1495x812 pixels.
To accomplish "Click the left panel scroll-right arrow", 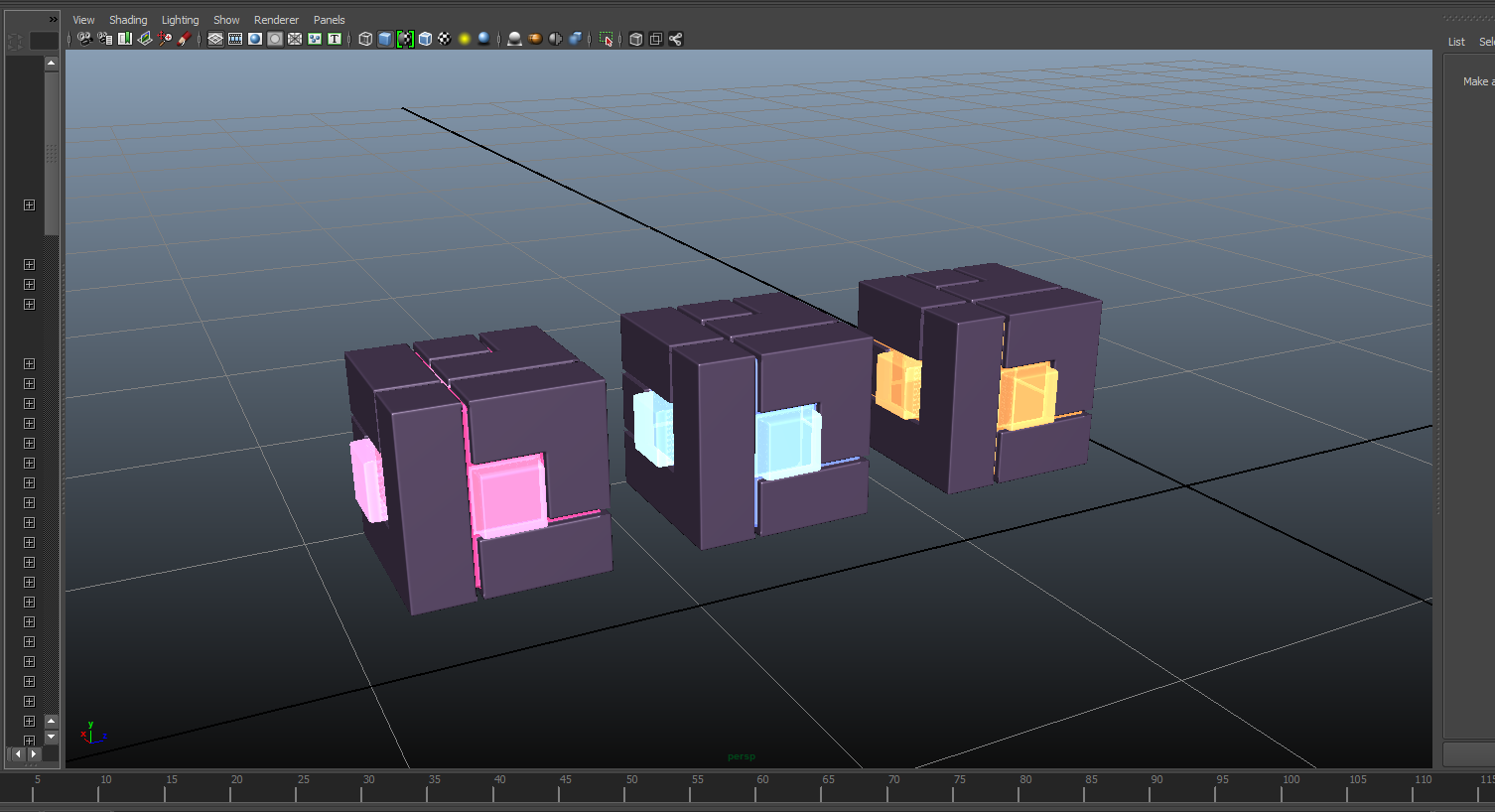I will 34,754.
